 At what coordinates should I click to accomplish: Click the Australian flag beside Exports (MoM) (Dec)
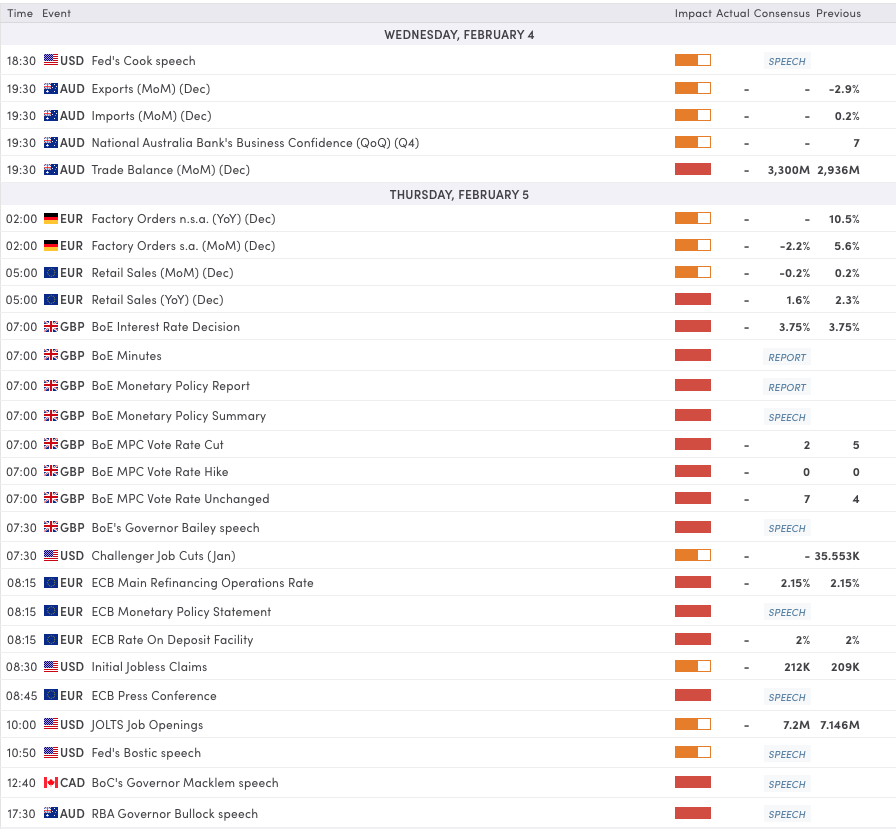[x=51, y=89]
